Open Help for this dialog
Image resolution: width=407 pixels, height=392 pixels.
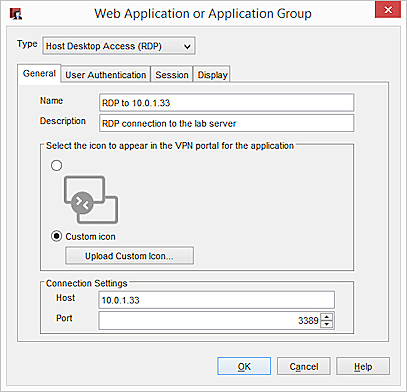tap(363, 366)
